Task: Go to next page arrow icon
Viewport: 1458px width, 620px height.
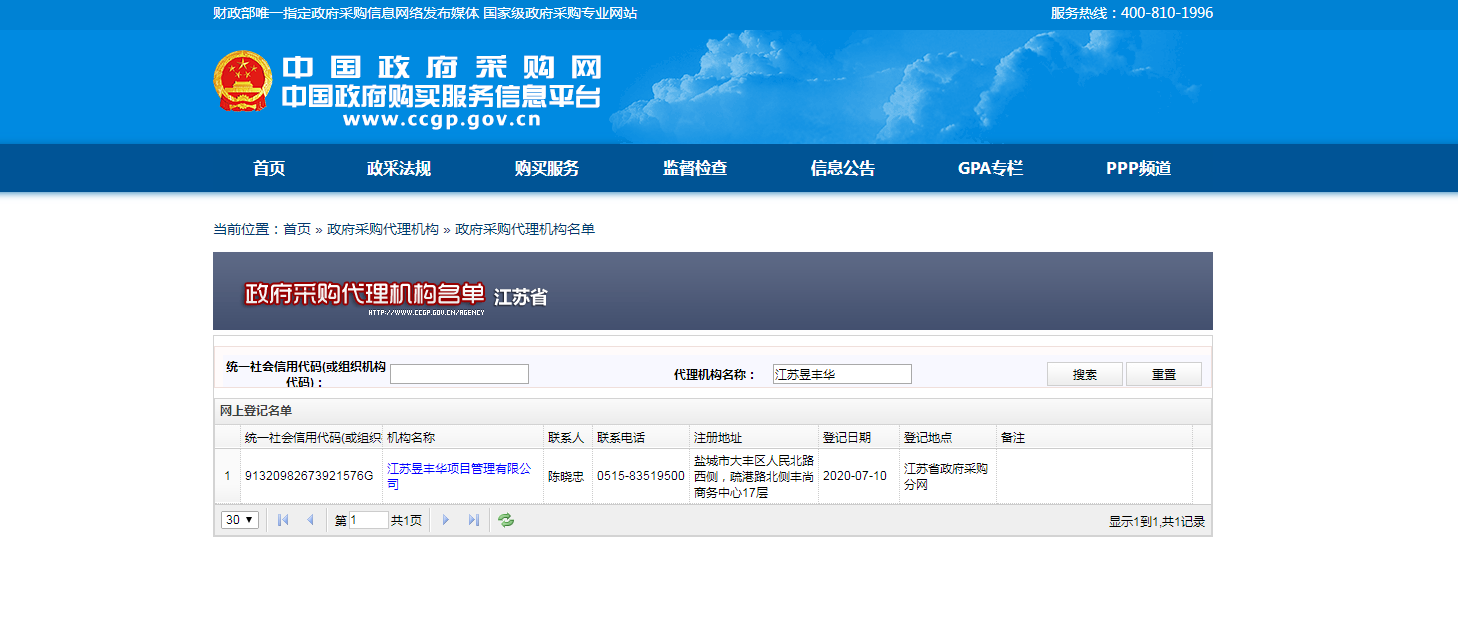Action: (x=446, y=520)
